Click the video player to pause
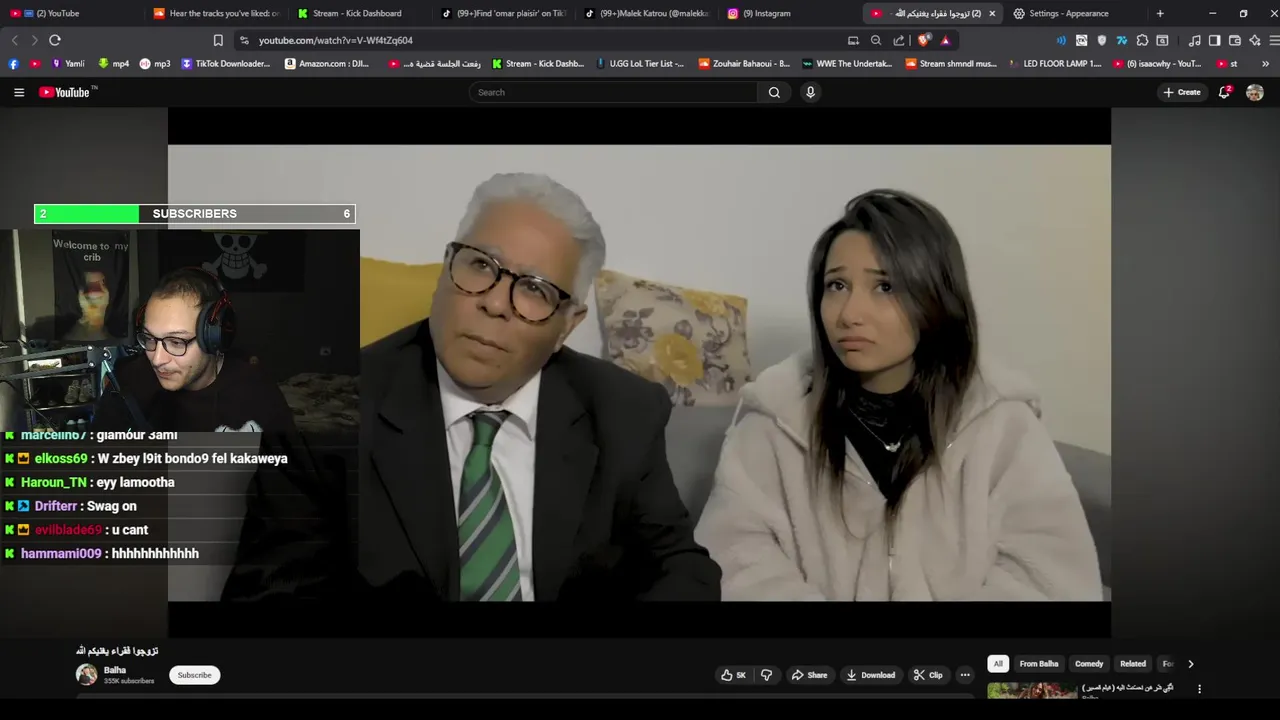 [x=639, y=372]
